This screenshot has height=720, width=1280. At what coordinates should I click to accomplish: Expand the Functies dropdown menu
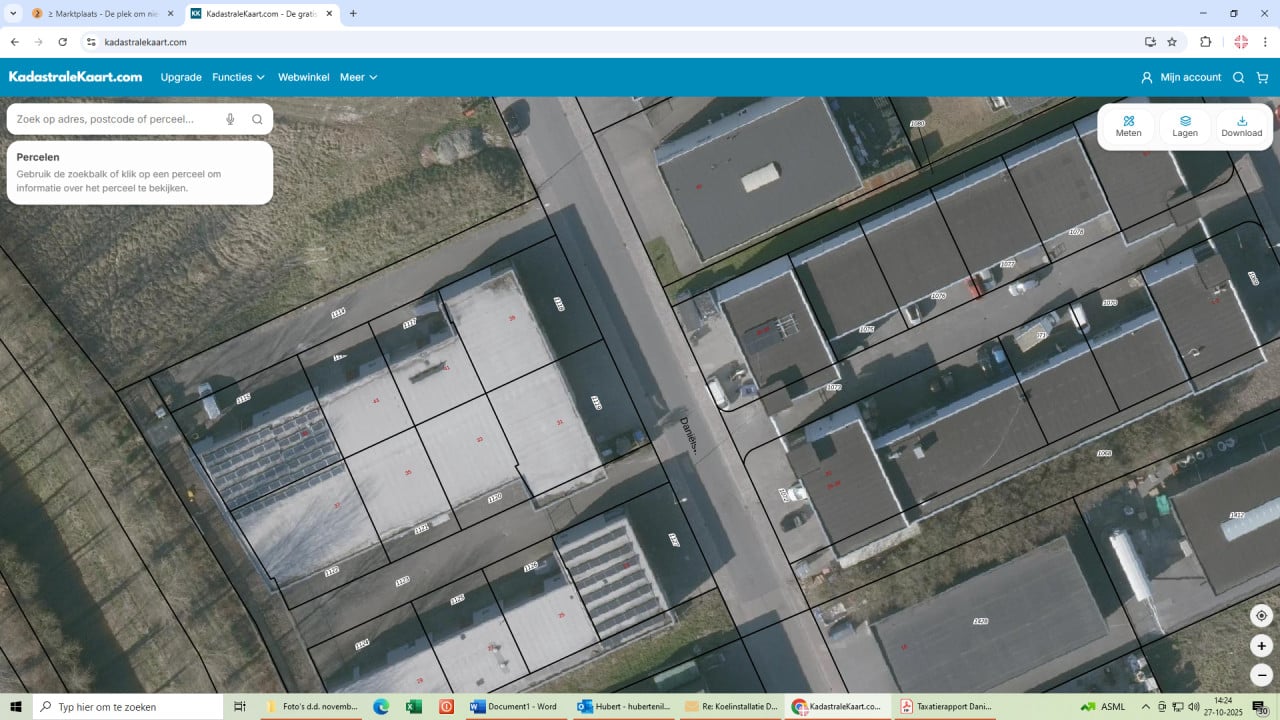[x=238, y=77]
